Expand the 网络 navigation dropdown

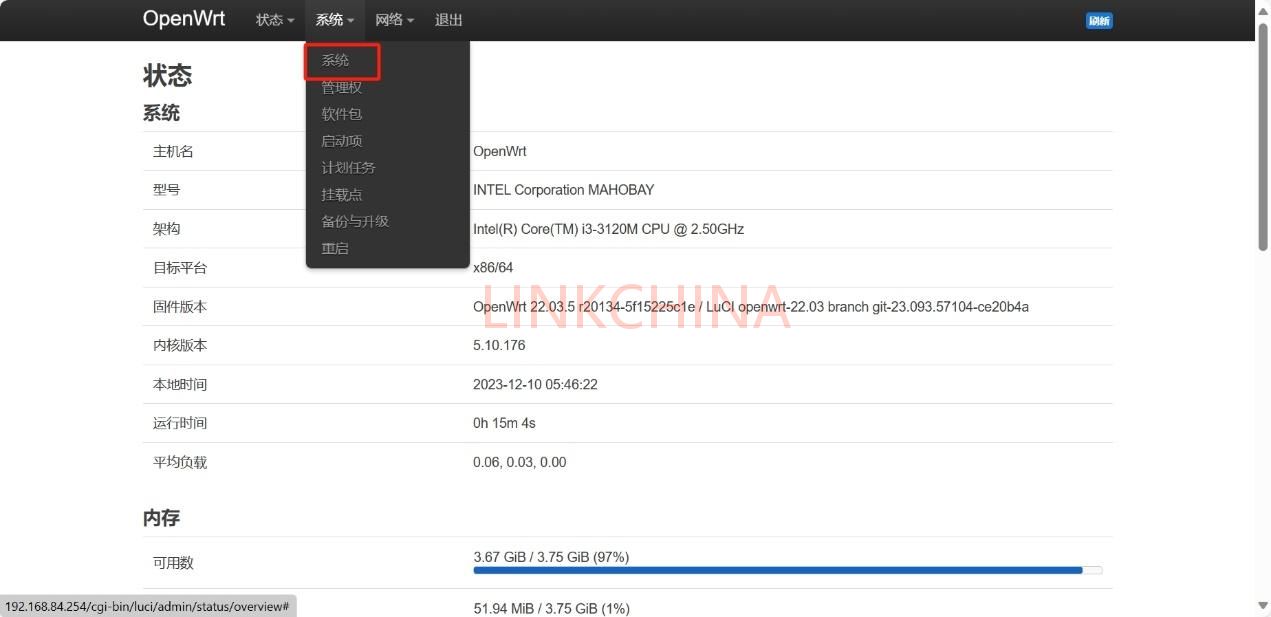pos(395,20)
